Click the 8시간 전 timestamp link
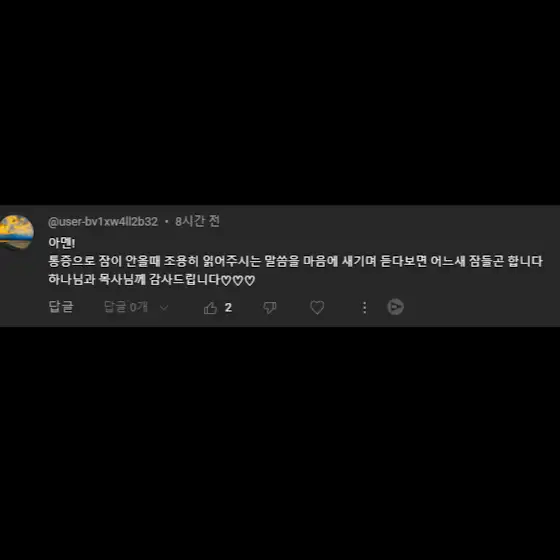 tap(197, 221)
